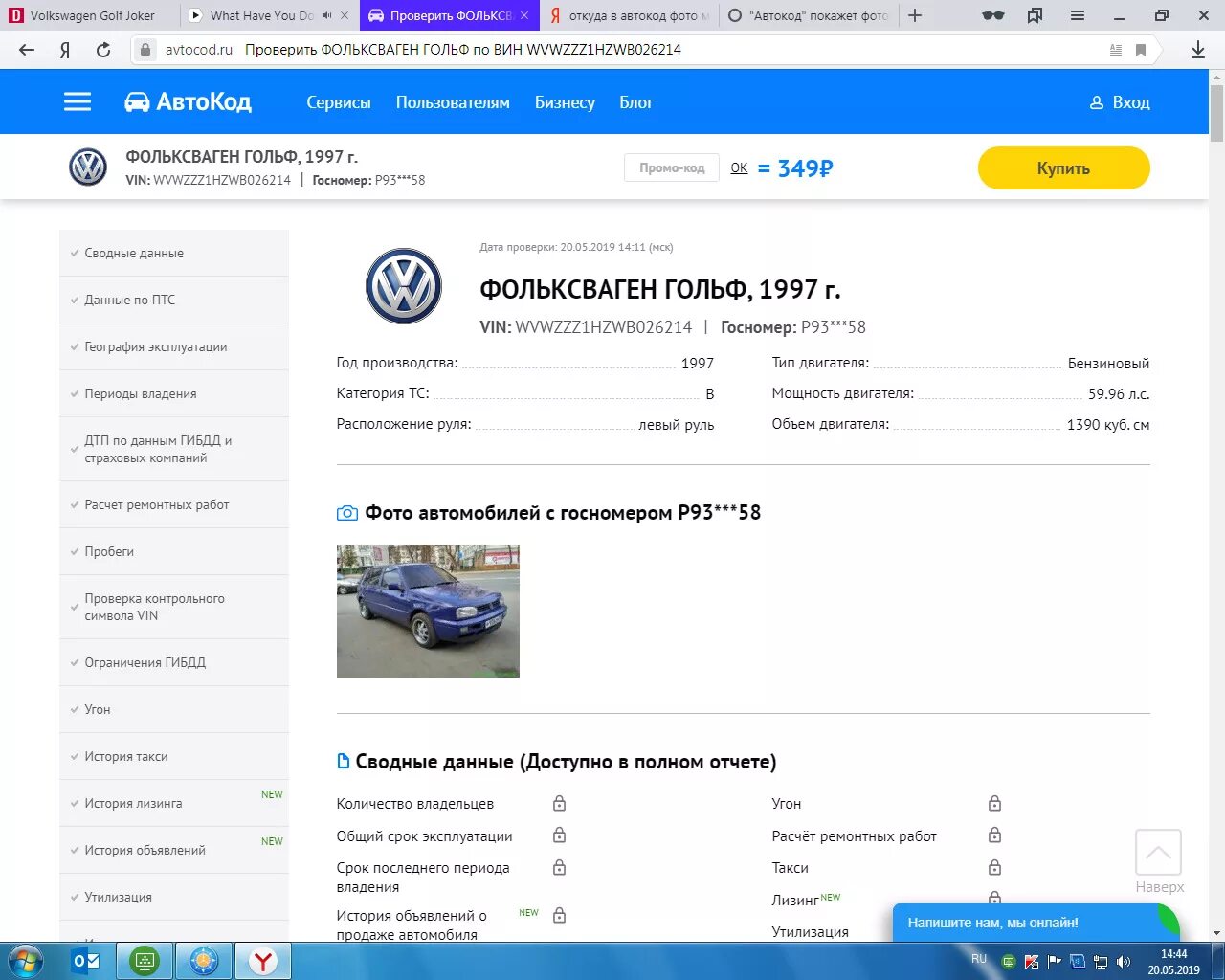Click lock icon next to Общий срок эксплуатации
1225x980 pixels.
[x=560, y=835]
